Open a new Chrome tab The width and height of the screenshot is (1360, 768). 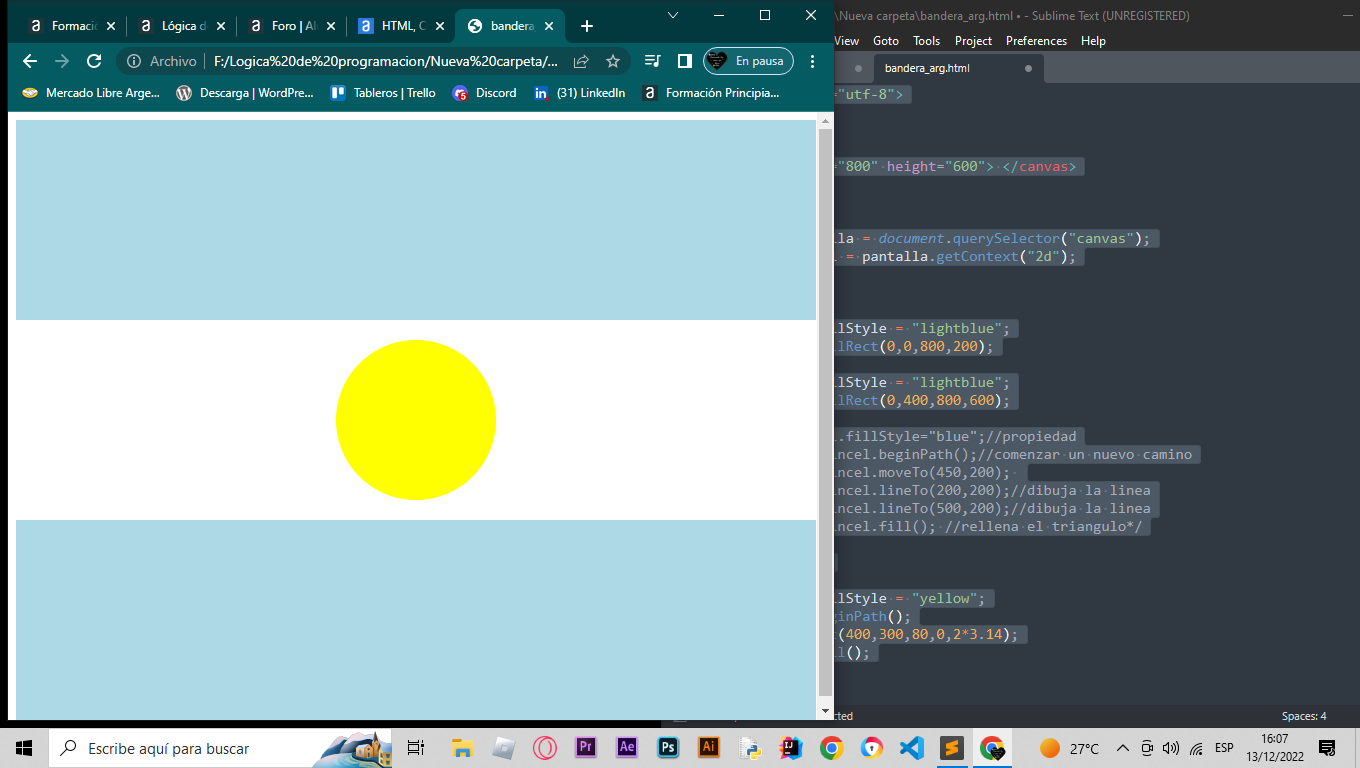click(x=587, y=26)
